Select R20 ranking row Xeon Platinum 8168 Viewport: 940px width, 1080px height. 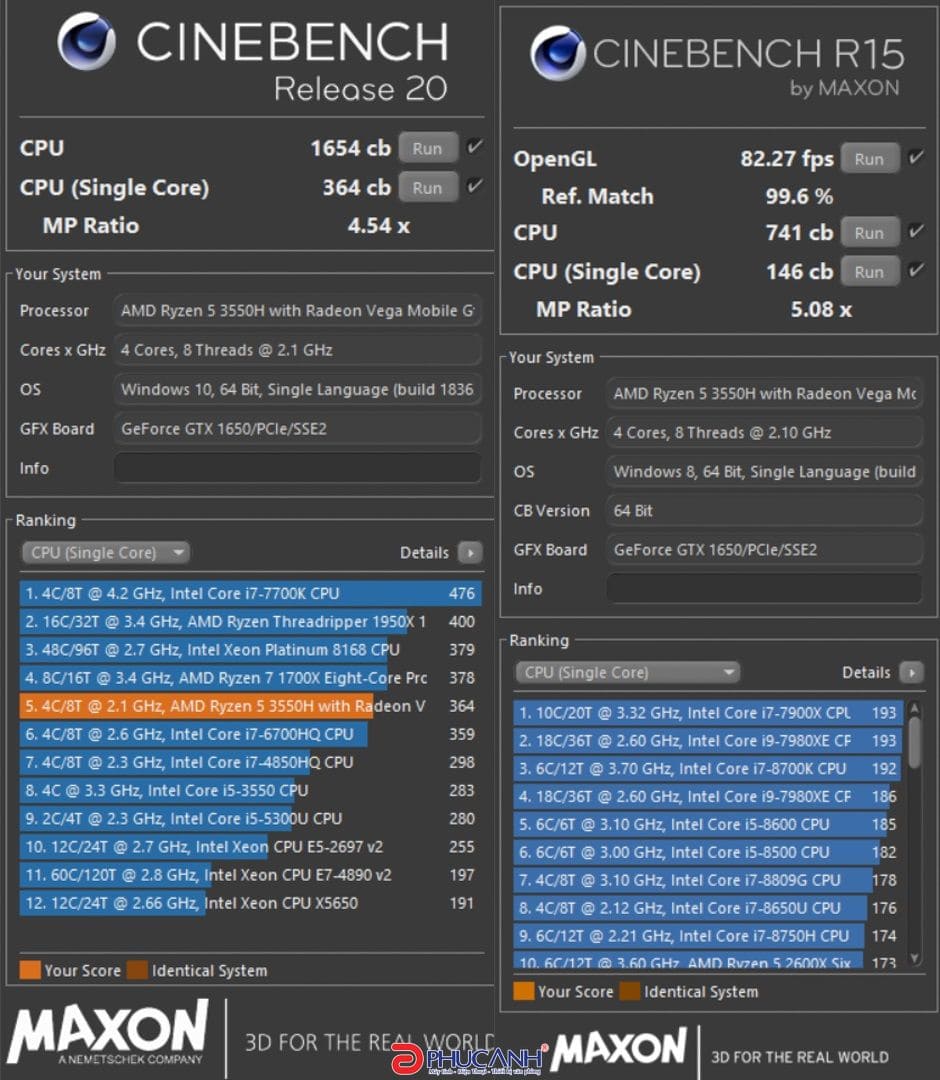[251, 650]
